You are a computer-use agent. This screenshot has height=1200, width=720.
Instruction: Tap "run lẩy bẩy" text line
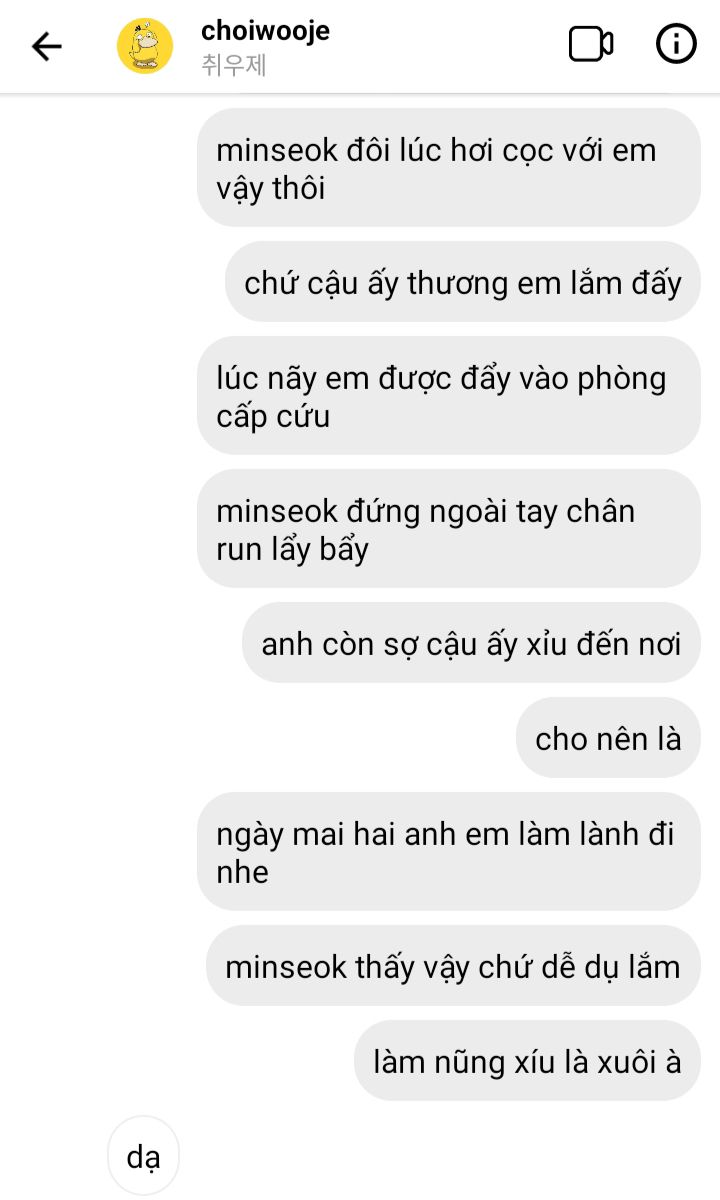pos(292,549)
